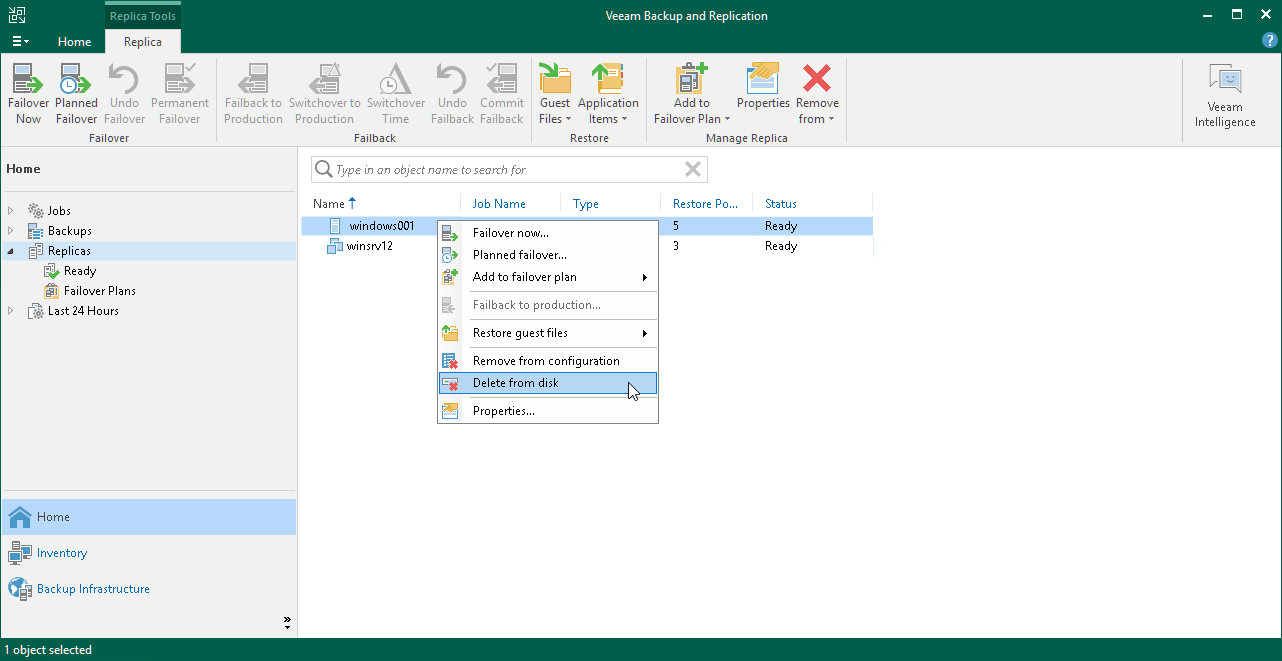This screenshot has height=661, width=1282.
Task: Choose Remove from configuration menu entry
Action: click(548, 361)
